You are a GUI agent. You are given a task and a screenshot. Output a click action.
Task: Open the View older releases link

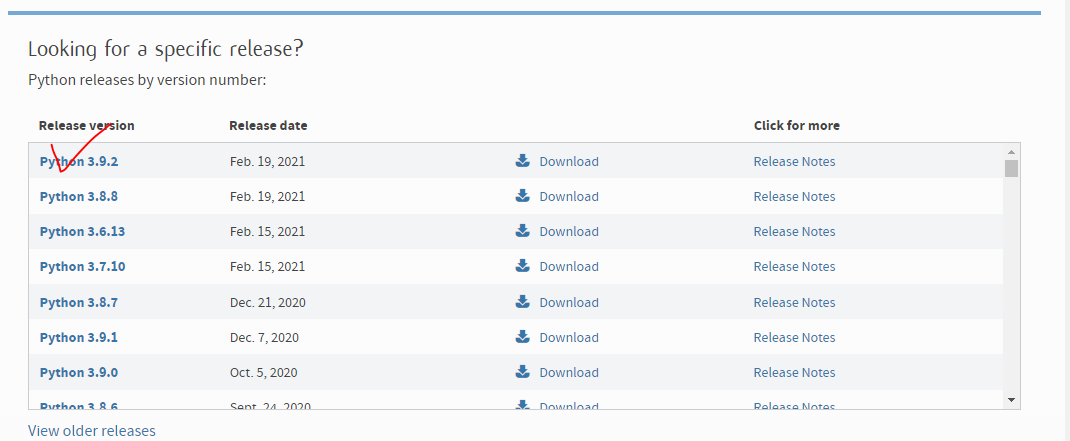(x=91, y=431)
